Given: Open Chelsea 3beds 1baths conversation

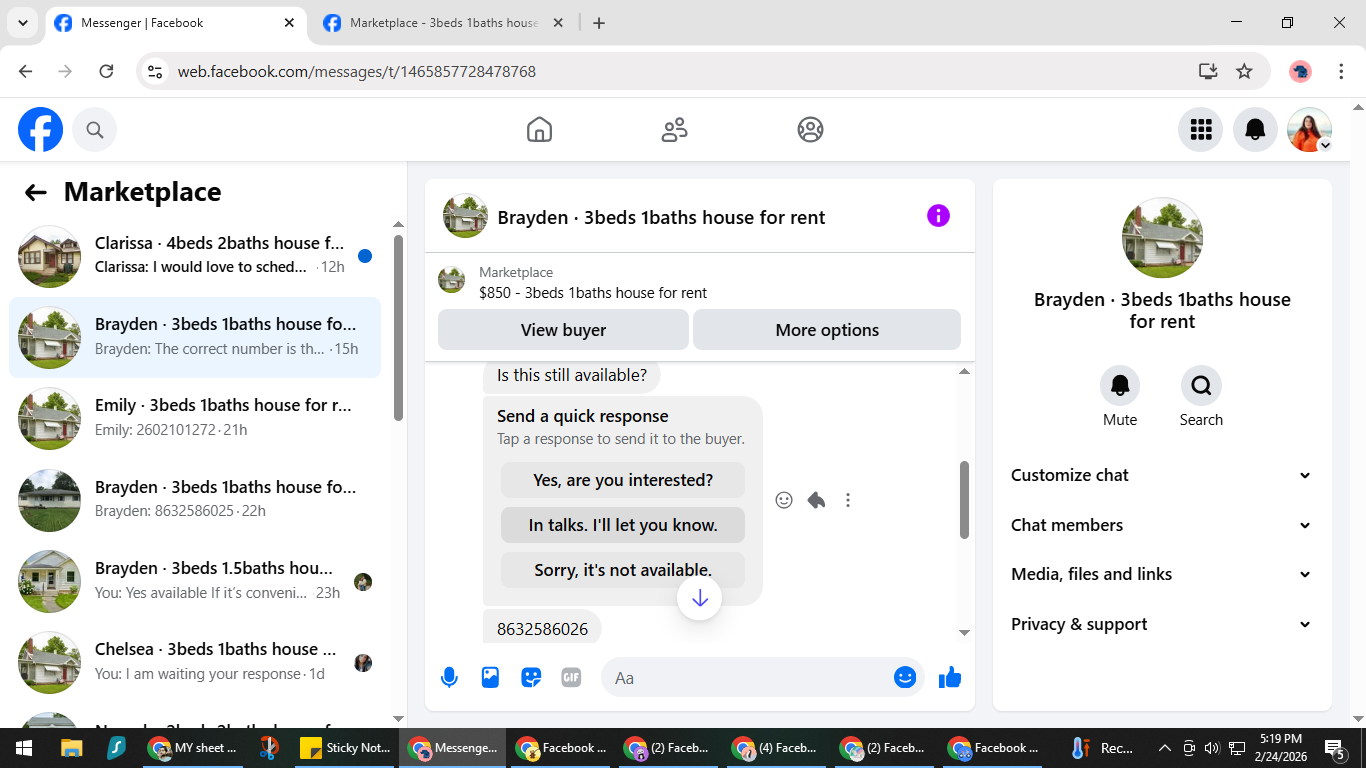Looking at the screenshot, I should [195, 661].
